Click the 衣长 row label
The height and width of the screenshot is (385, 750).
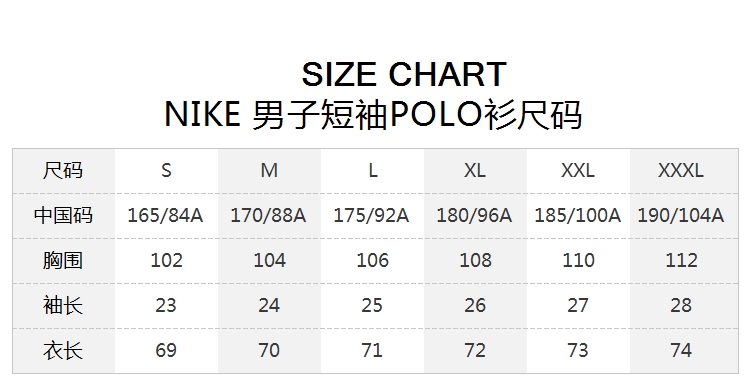[63, 350]
